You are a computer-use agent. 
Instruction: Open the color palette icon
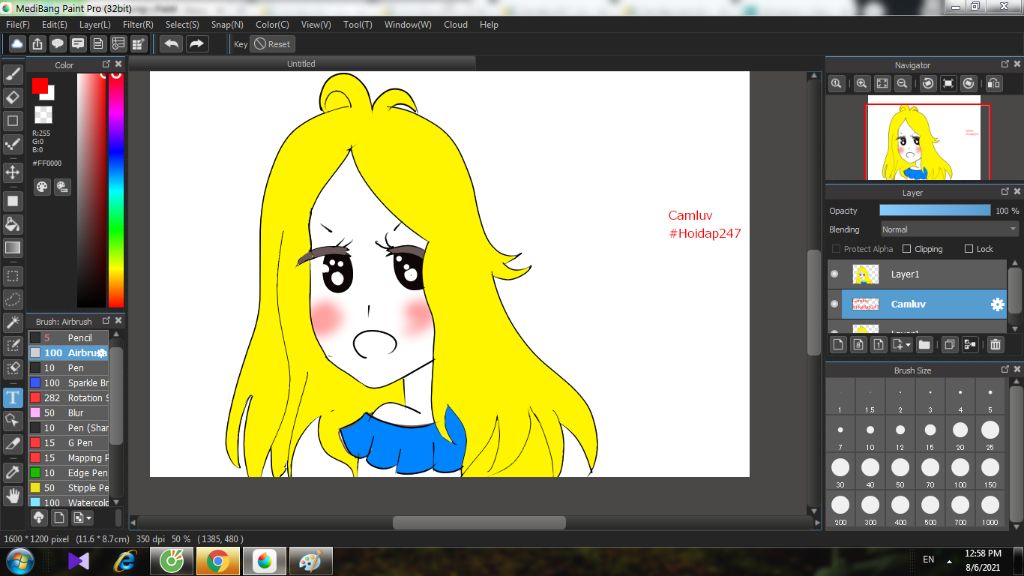click(42, 187)
